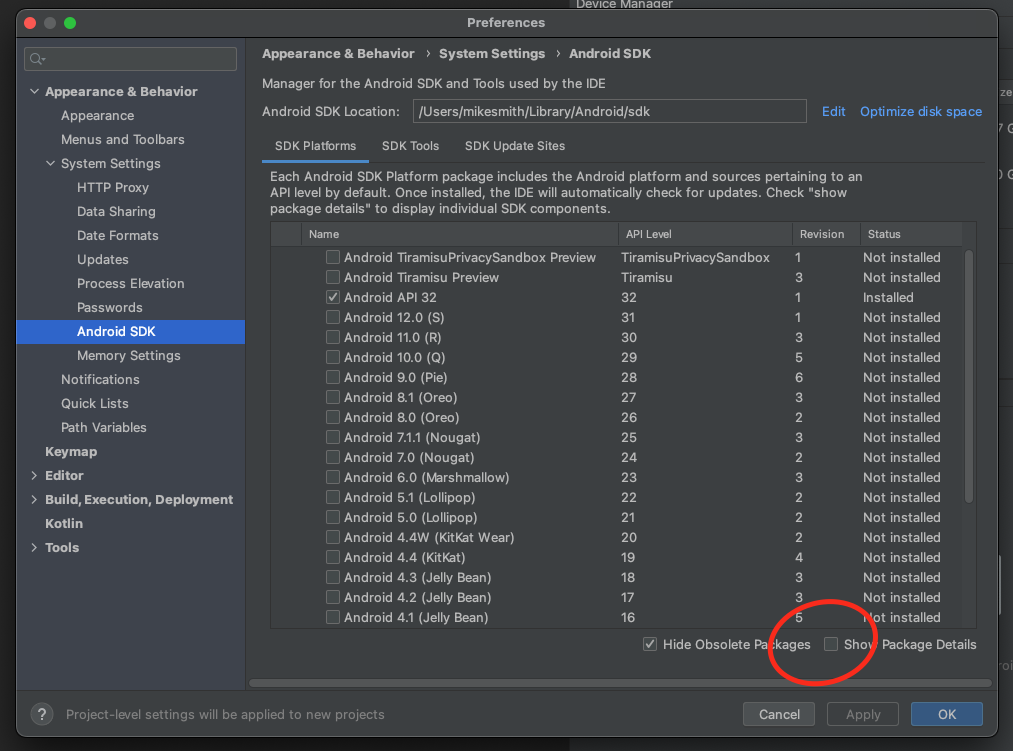Check the Android 6.0 (Marshmallow) checkbox
1013x751 pixels.
[x=333, y=478]
